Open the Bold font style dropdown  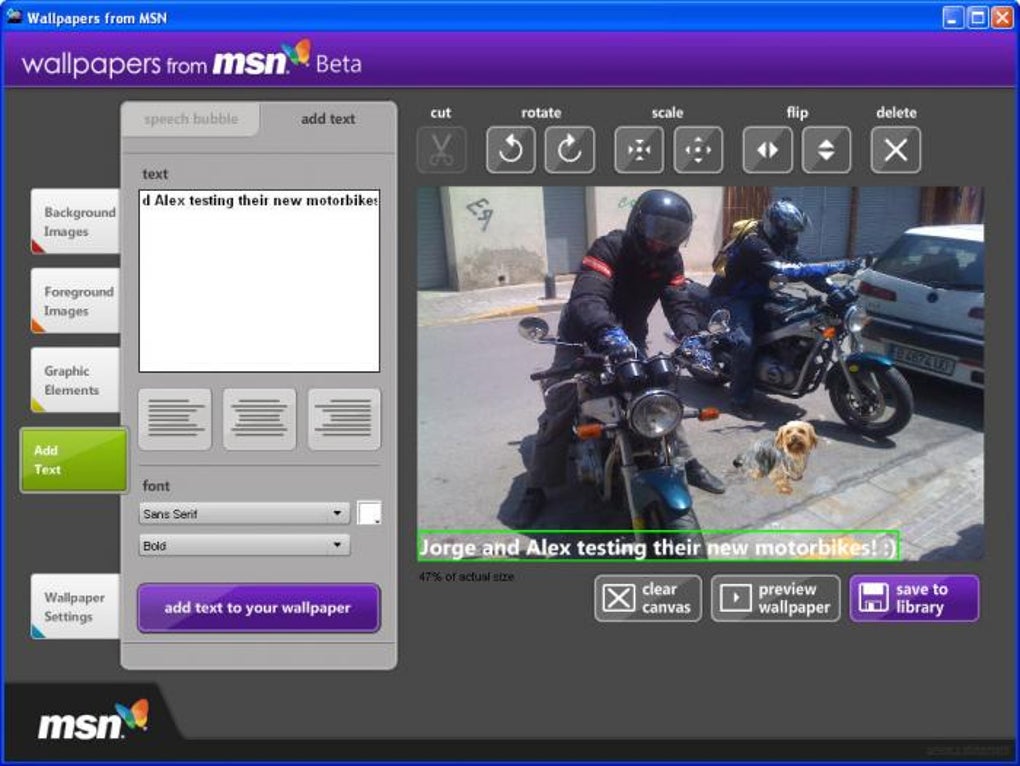[x=244, y=545]
